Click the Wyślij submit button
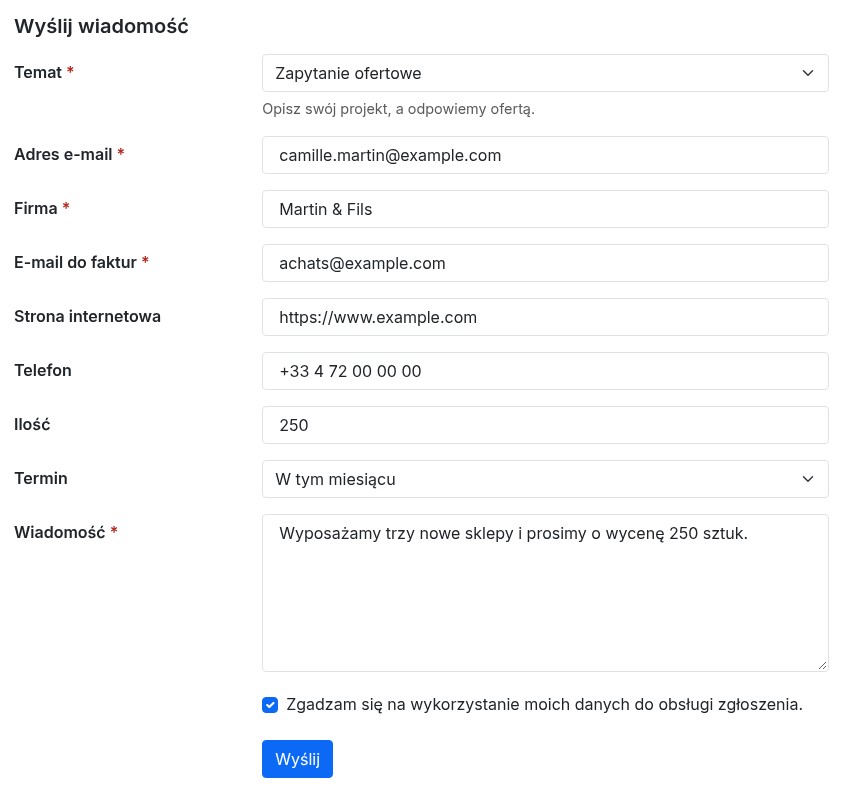843x792 pixels. click(x=297, y=759)
